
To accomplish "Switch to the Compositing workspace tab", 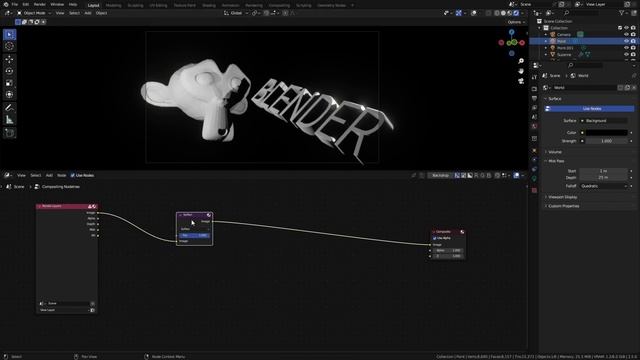I will [279, 5].
